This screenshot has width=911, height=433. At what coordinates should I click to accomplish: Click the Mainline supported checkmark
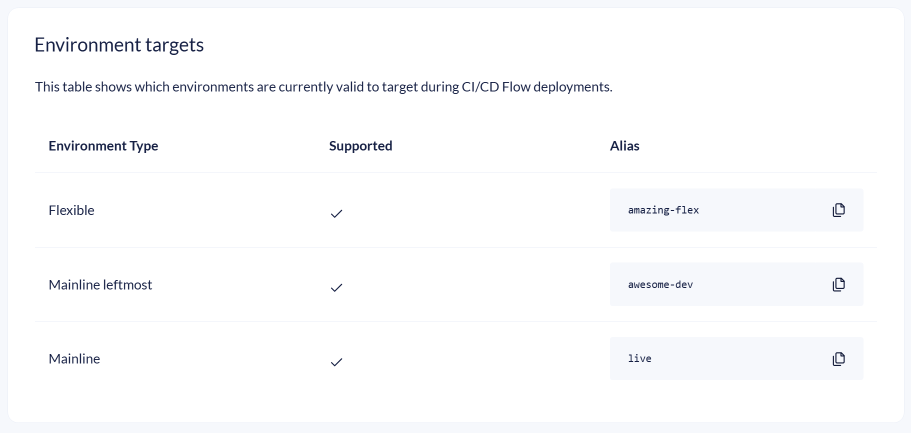[x=337, y=361]
